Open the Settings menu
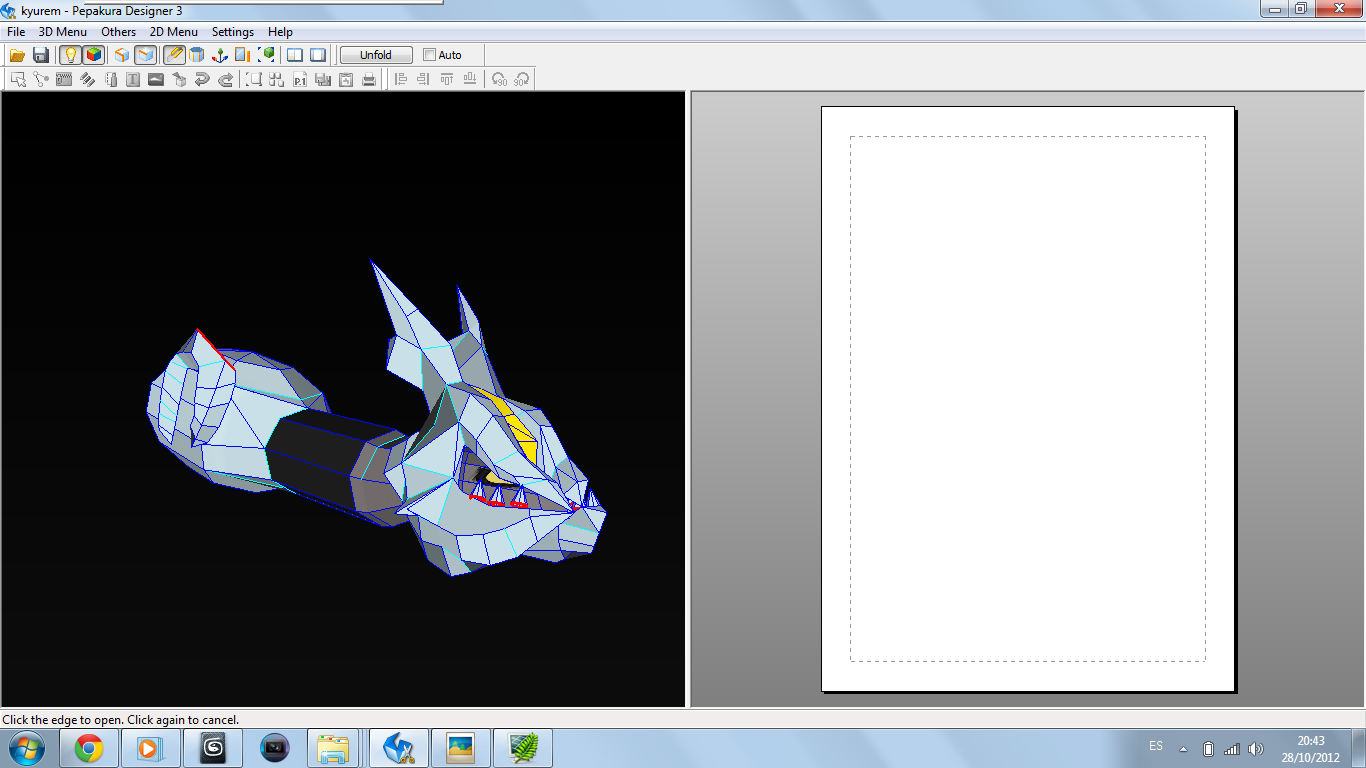This screenshot has height=768, width=1366. [233, 32]
